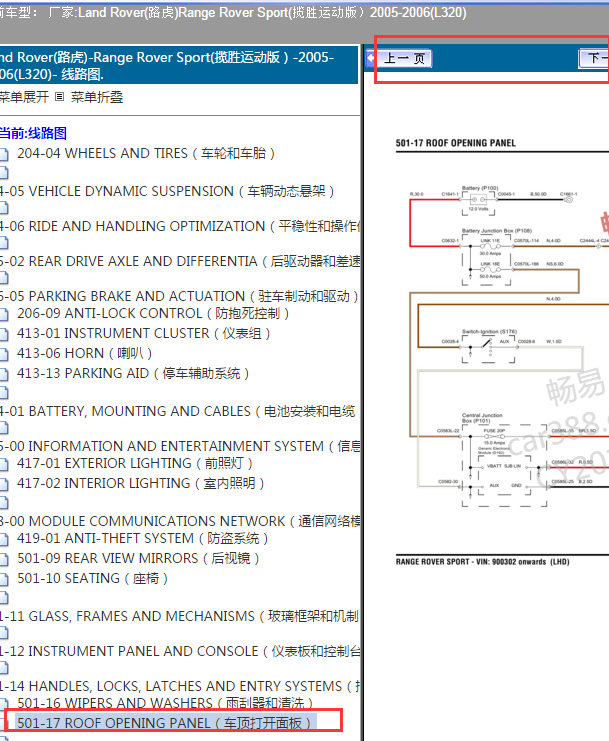The height and width of the screenshot is (741, 609).
Task: Click the 上一页 previous page button
Action: (405, 59)
